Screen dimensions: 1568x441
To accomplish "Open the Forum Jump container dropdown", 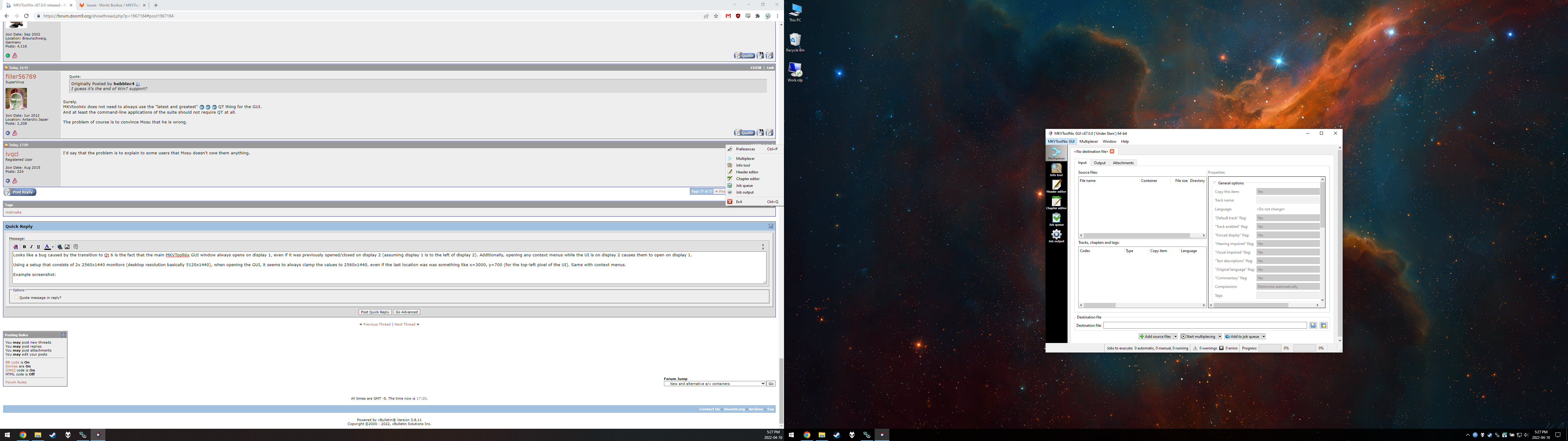I will pyautogui.click(x=714, y=384).
